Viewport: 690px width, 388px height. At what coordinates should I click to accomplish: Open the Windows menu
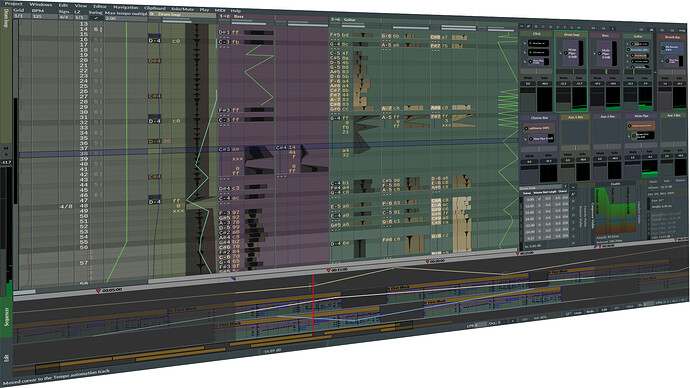point(40,4)
